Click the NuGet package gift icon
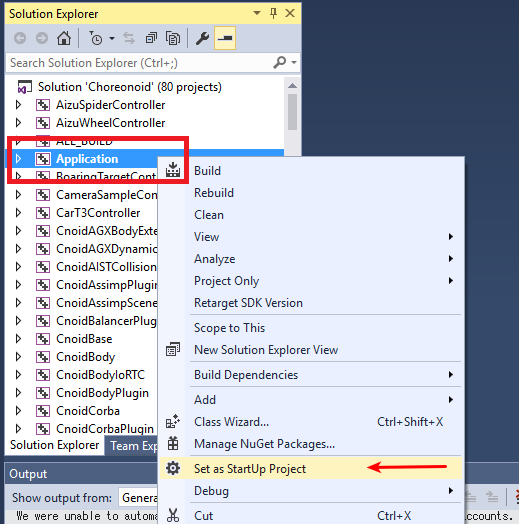The height and width of the screenshot is (524, 519). point(173,444)
